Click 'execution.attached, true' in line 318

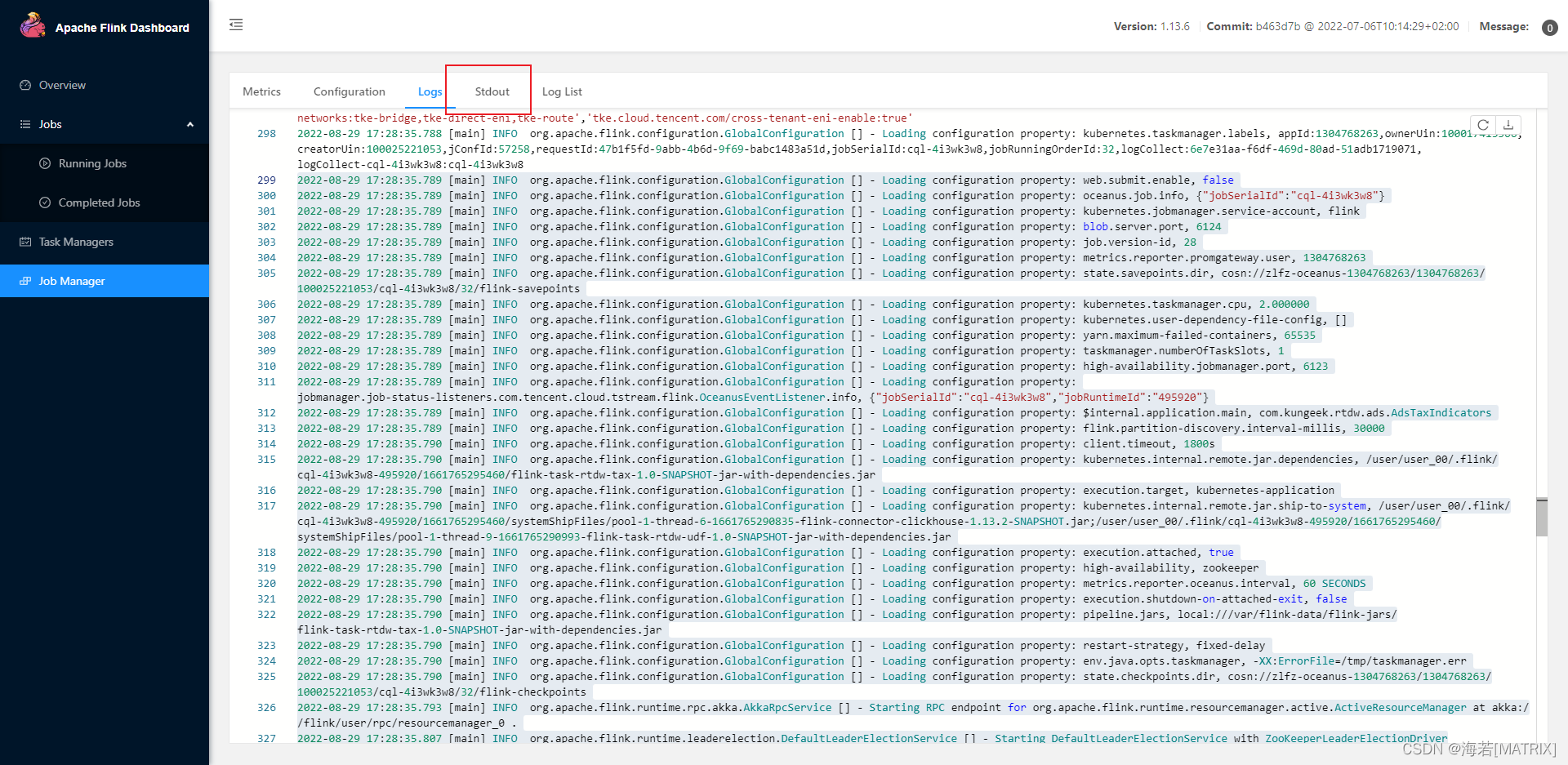coord(1158,552)
